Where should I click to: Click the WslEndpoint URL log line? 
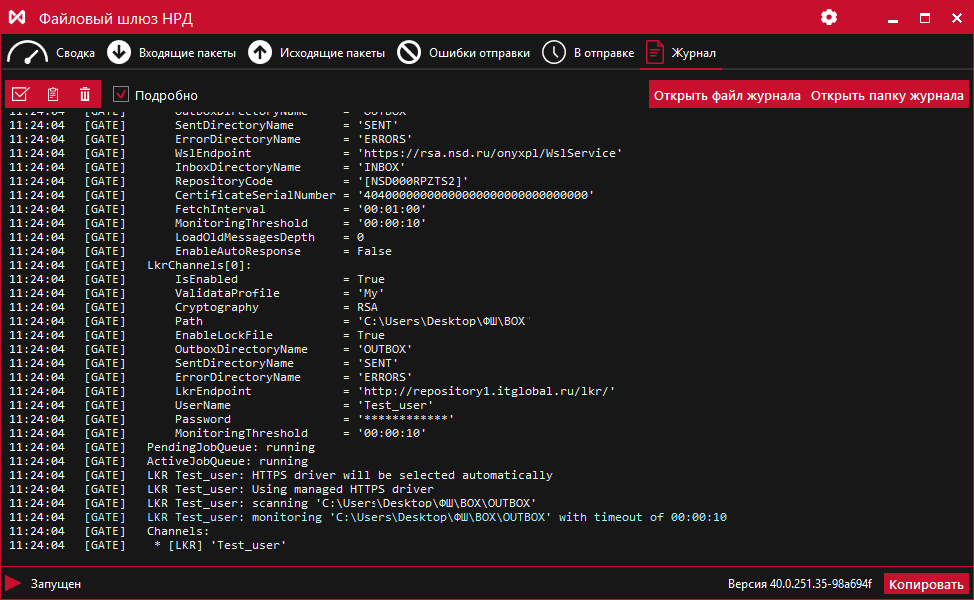point(399,153)
